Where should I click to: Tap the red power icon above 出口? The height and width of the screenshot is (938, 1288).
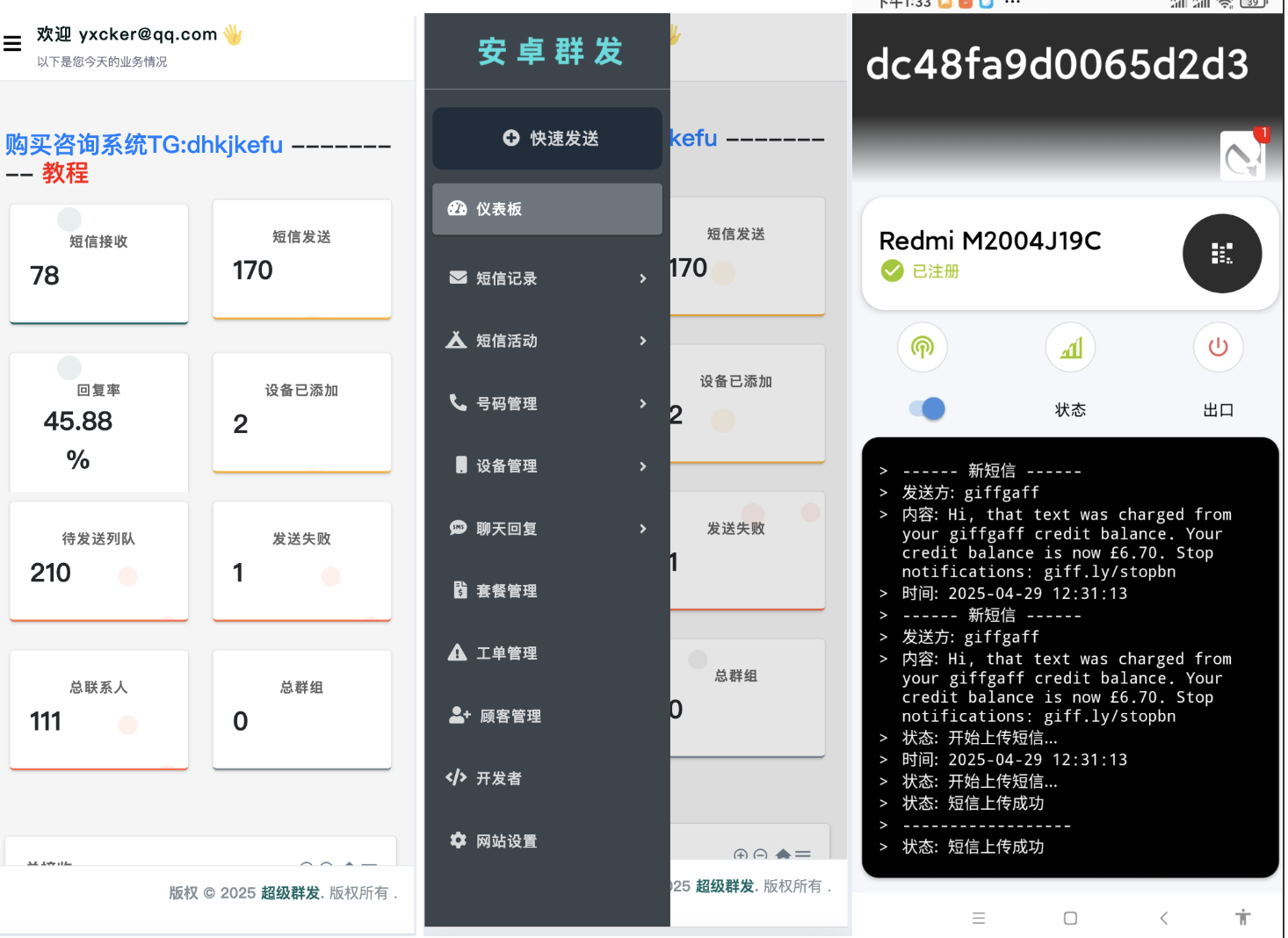[1218, 347]
